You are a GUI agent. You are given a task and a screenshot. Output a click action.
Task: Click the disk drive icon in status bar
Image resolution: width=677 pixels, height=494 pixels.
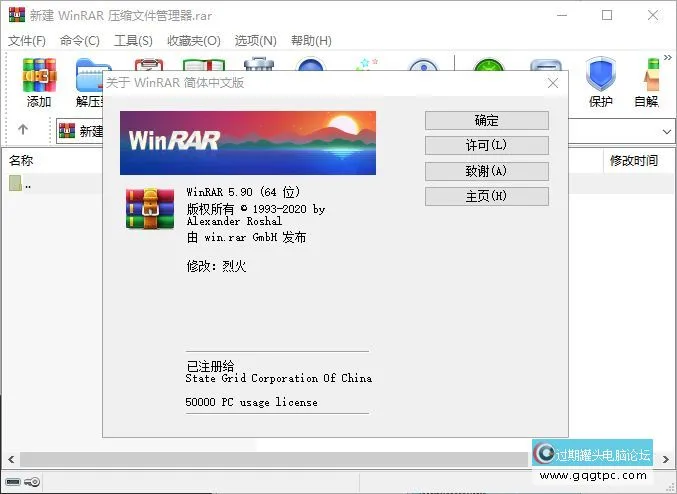[x=13, y=482]
